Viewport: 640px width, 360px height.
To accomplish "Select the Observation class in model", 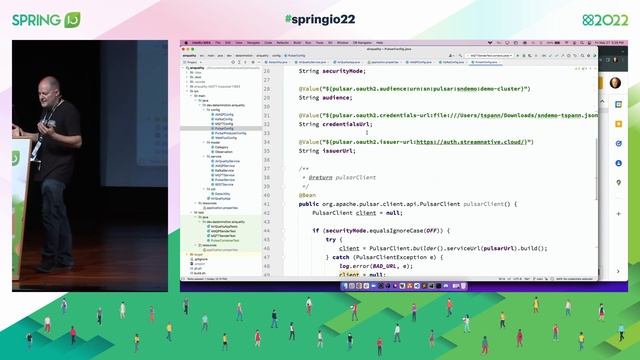I will 222,152.
